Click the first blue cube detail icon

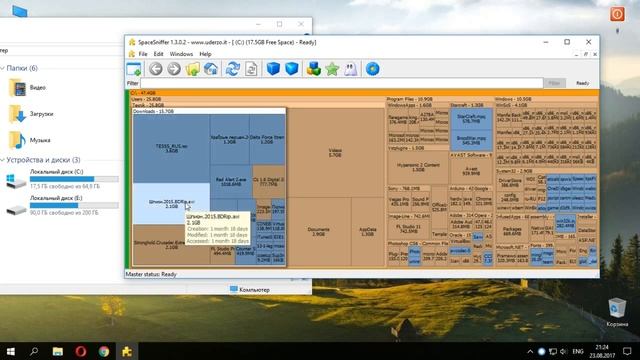[x=273, y=69]
